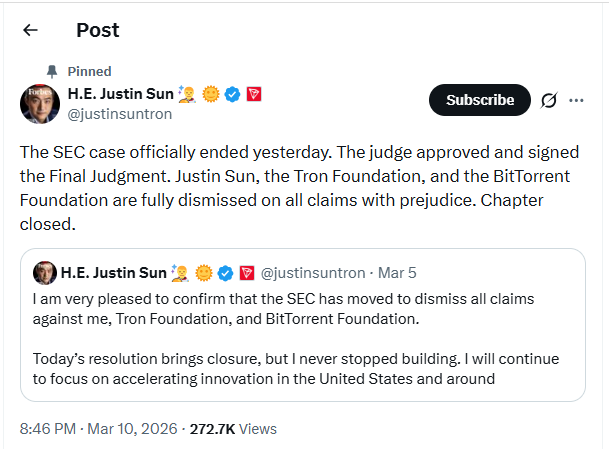The image size is (609, 449).
Task: Click the Post page heading
Action: (x=97, y=30)
